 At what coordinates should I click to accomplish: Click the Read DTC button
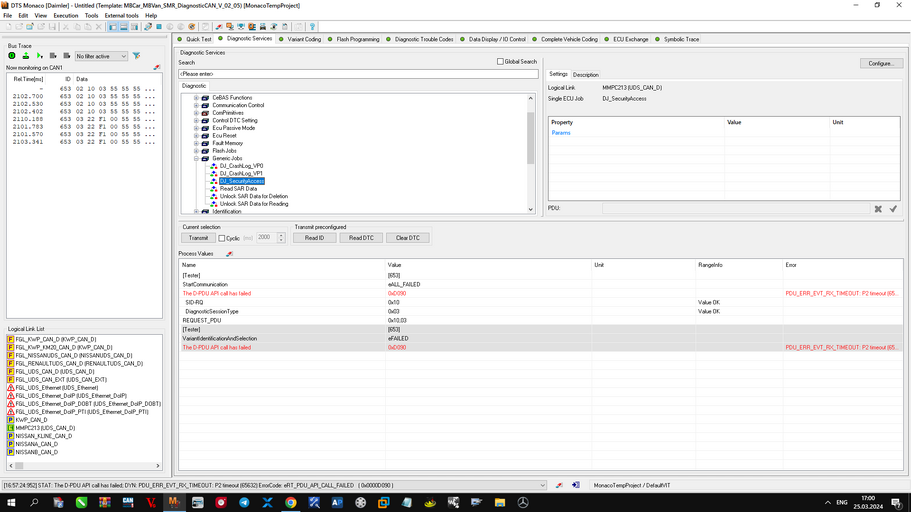click(x=361, y=238)
